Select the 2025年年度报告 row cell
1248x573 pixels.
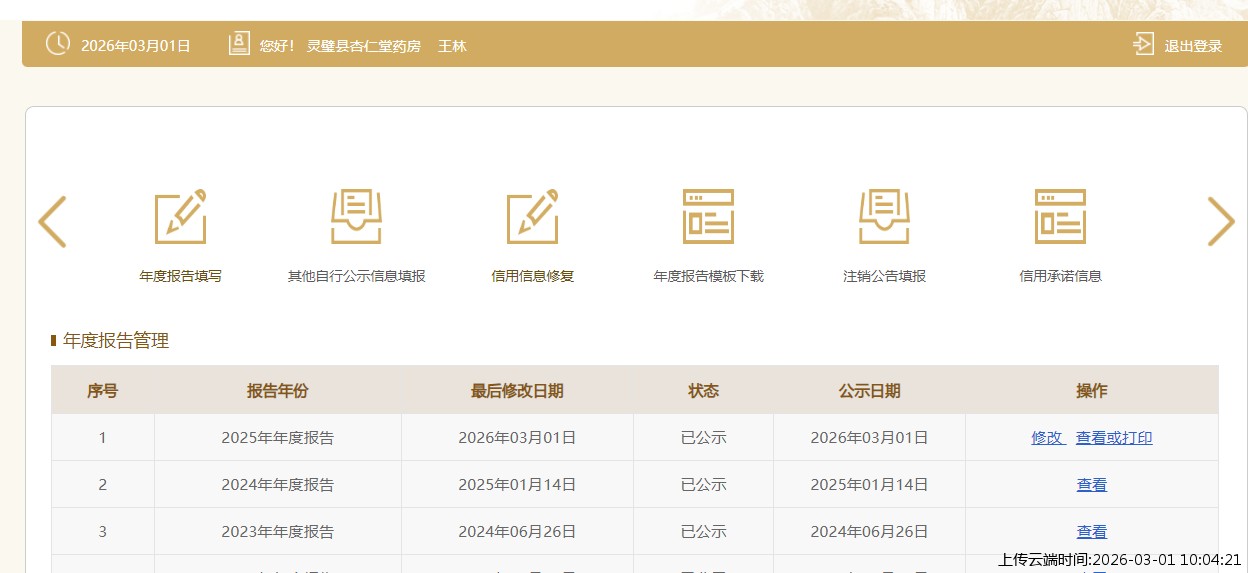point(278,438)
